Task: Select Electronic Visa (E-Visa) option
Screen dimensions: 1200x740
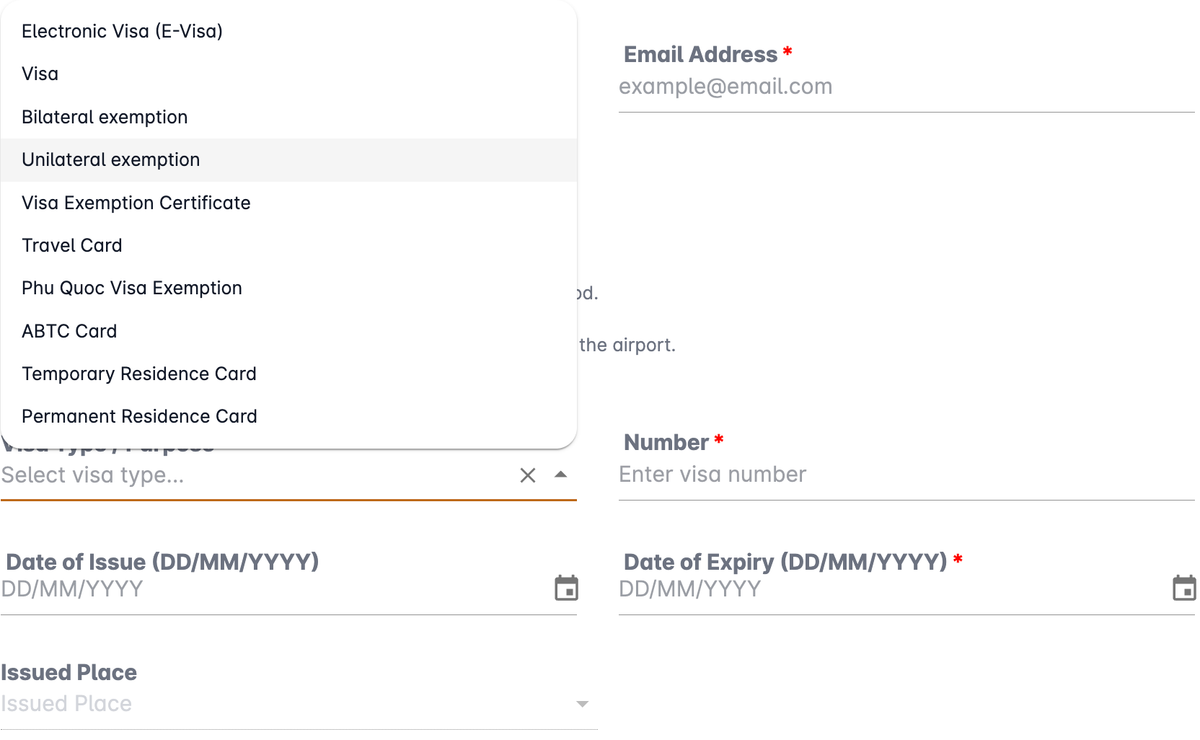Action: [x=289, y=31]
